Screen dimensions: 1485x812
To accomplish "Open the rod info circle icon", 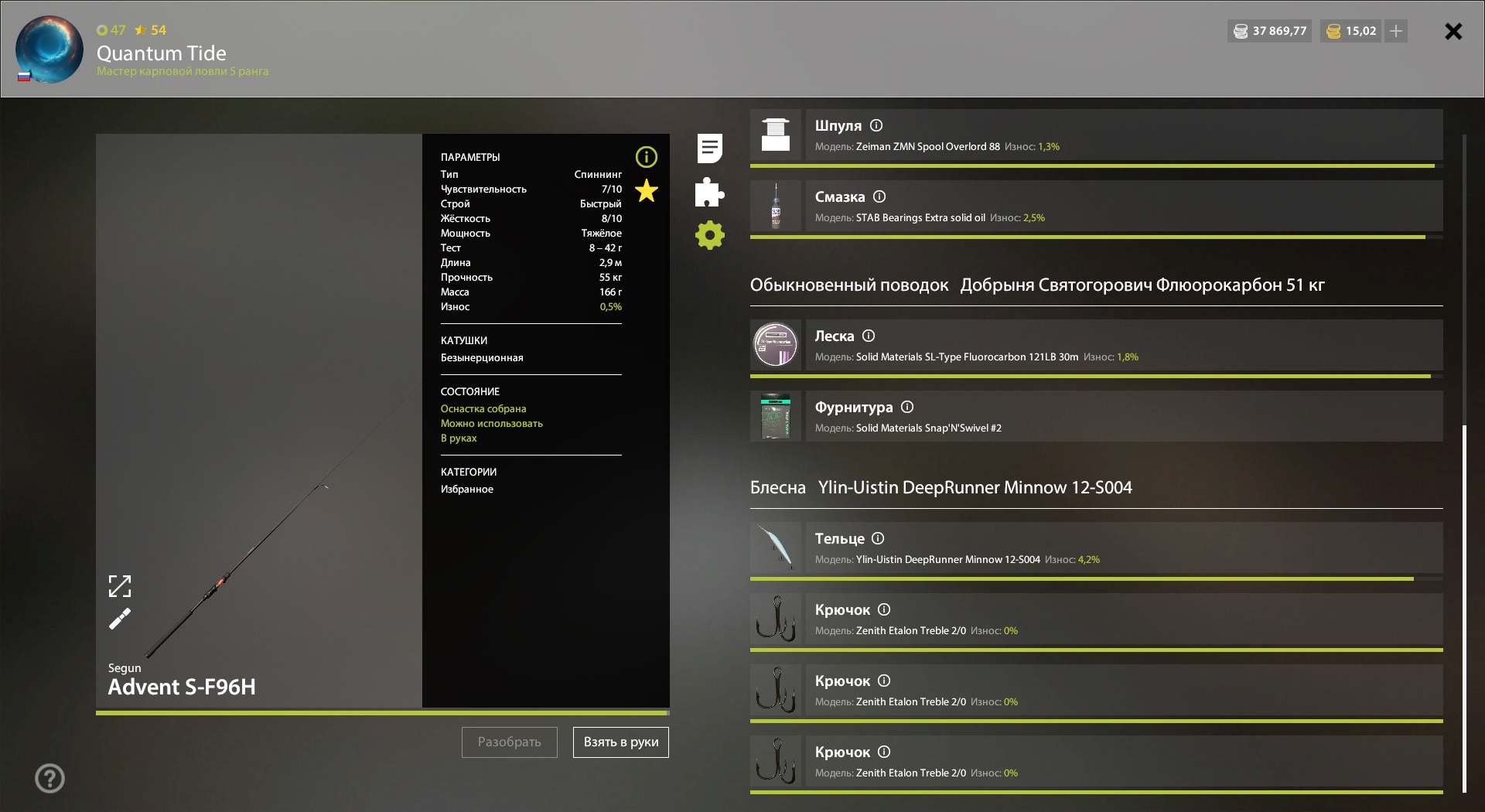I will (x=647, y=158).
